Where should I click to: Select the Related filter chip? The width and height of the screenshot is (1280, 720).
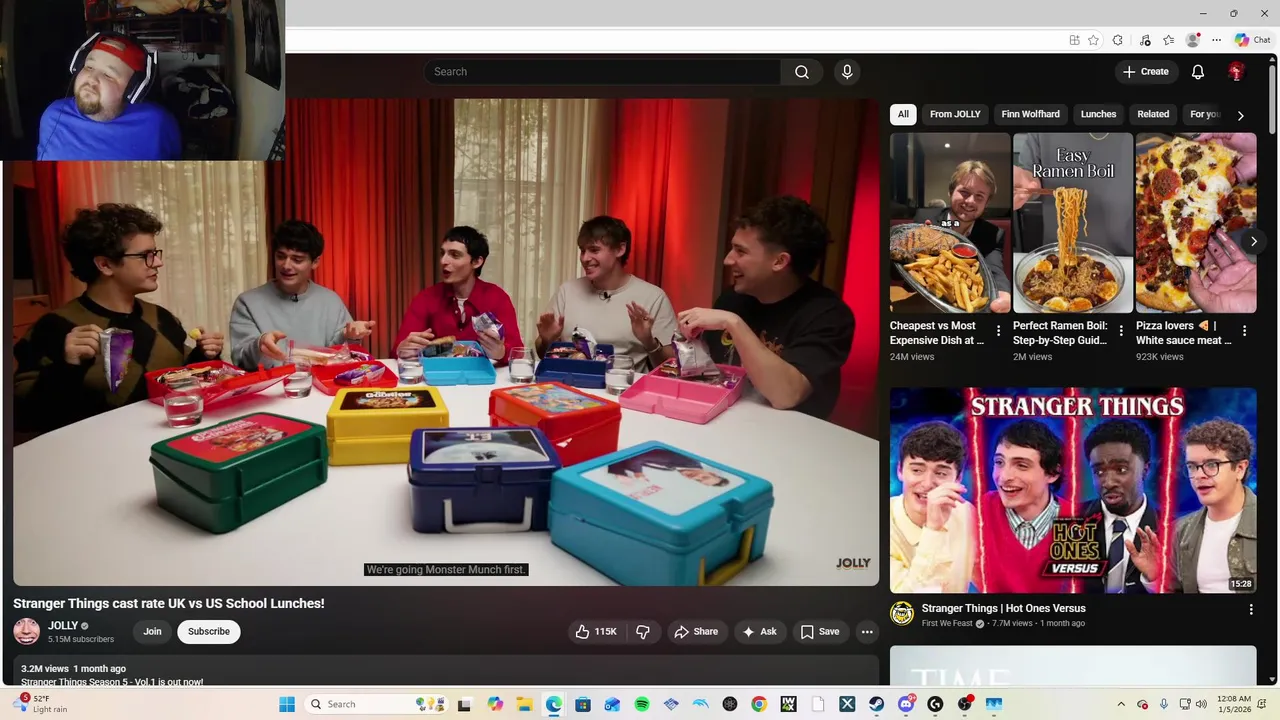1153,114
